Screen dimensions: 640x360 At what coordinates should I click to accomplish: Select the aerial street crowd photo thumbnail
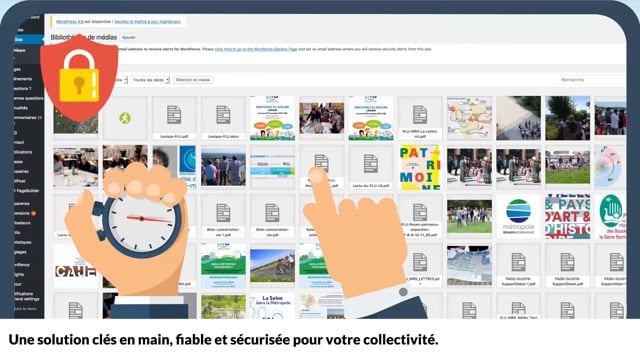coord(518,118)
